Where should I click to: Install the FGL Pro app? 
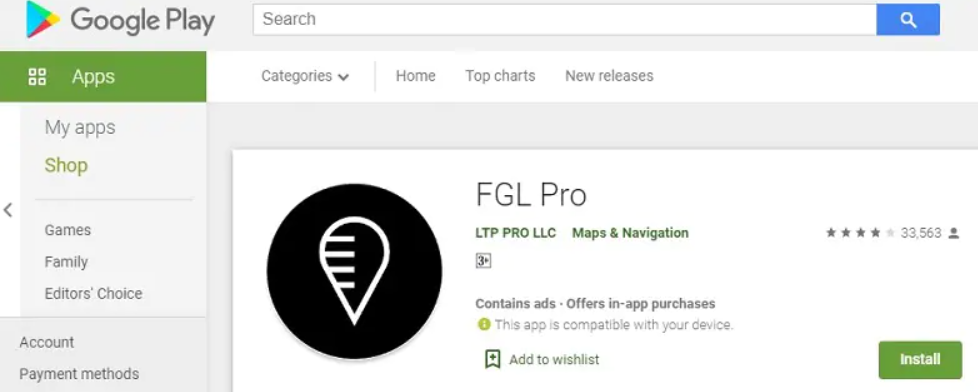click(920, 360)
